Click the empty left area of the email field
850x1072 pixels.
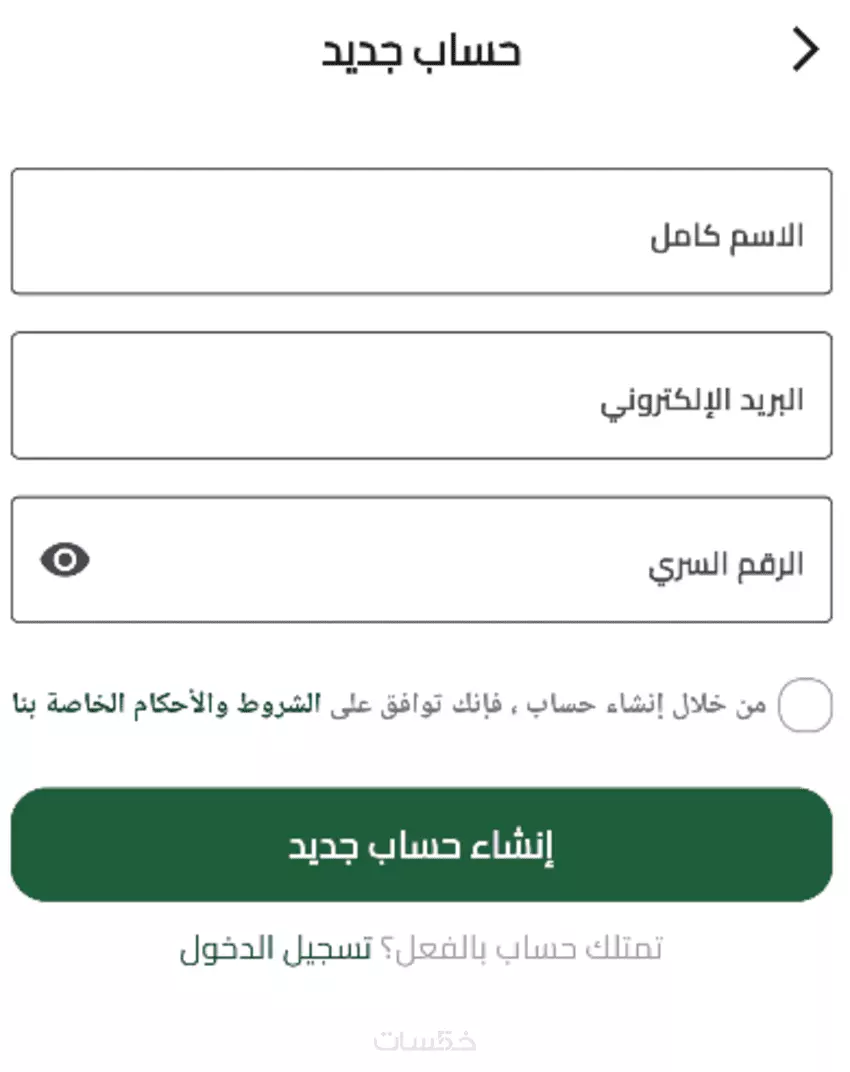(200, 395)
